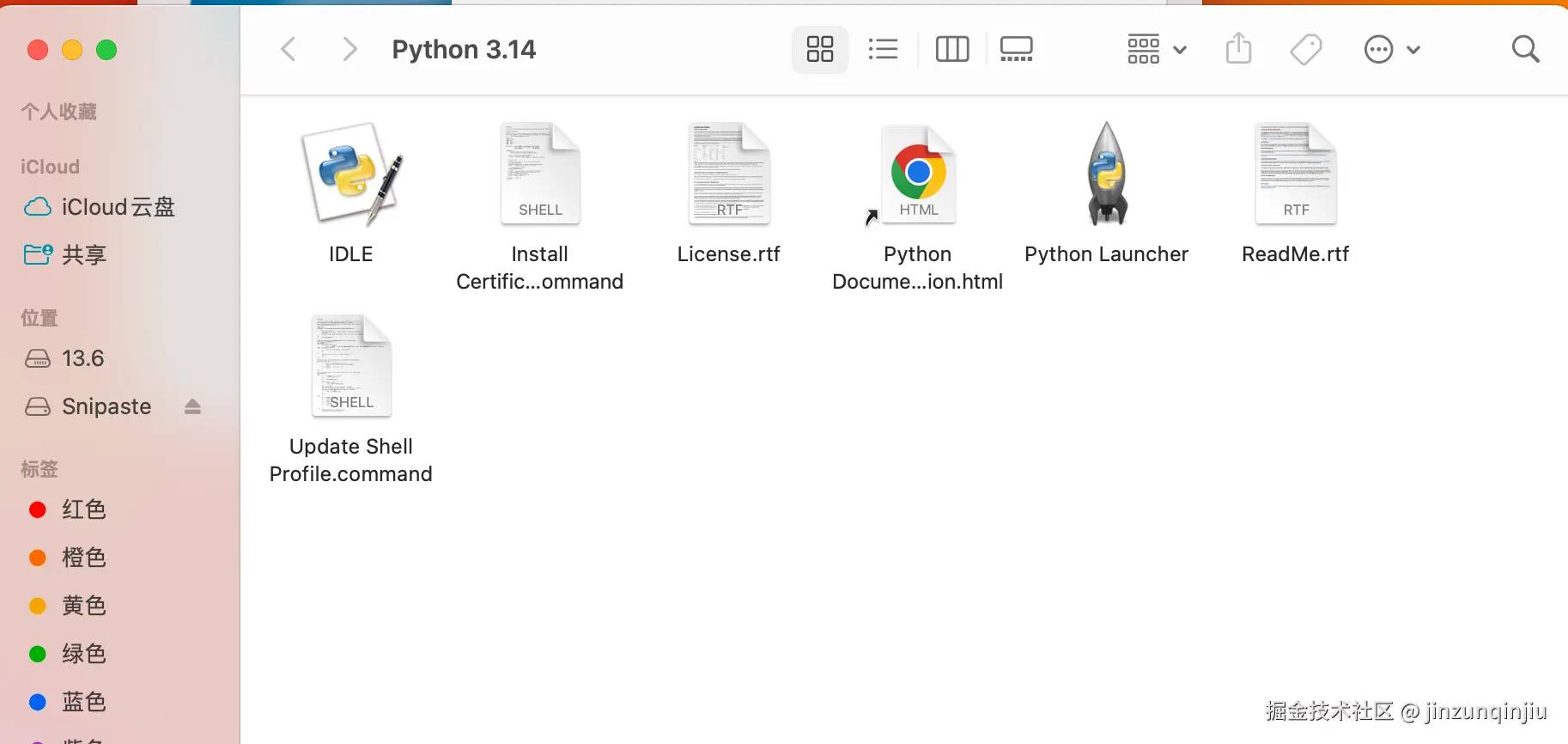
Task: Select the Python Launcher rocket icon
Action: [x=1106, y=174]
